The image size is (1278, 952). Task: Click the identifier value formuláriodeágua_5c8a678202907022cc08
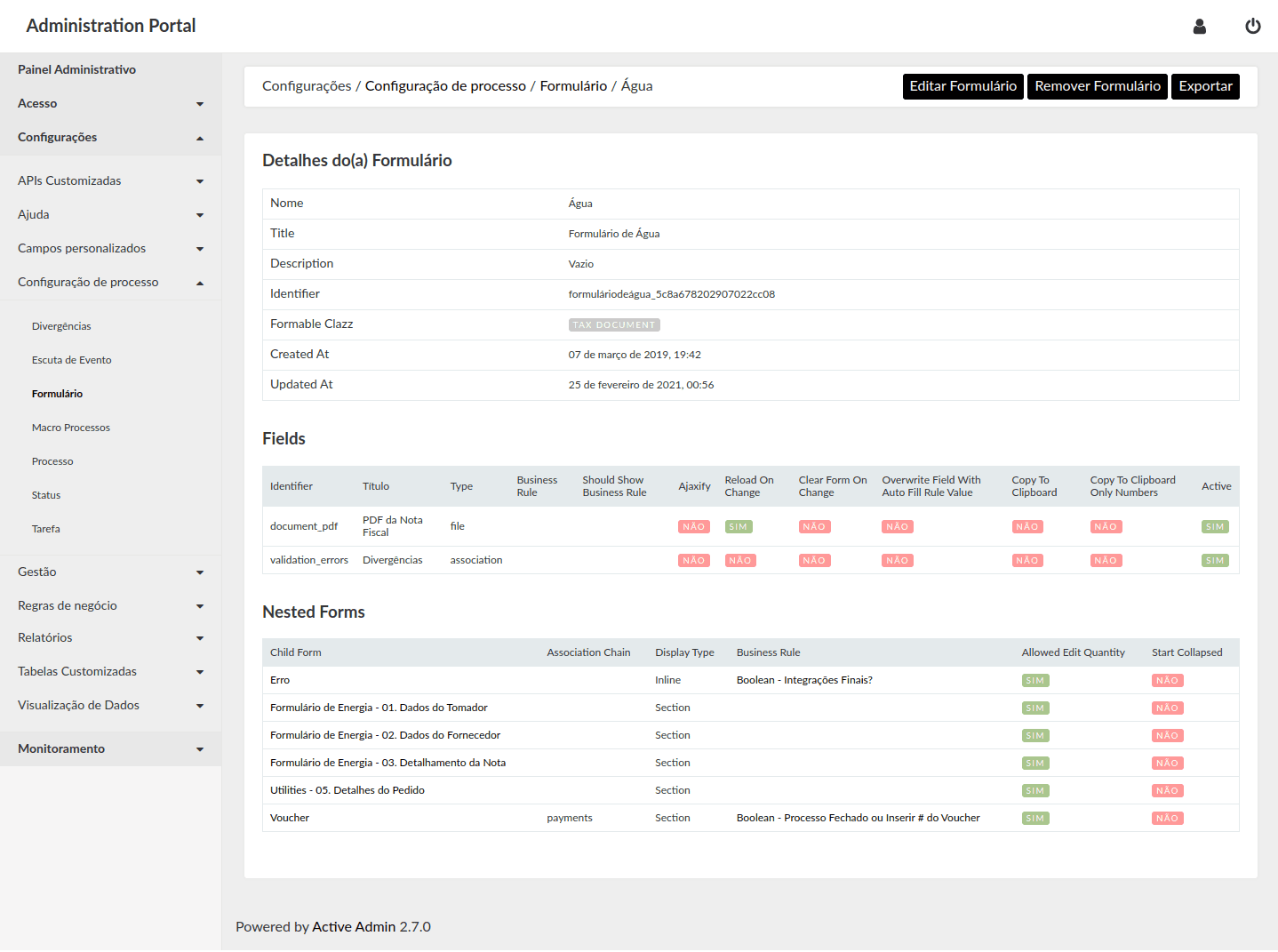[672, 294]
